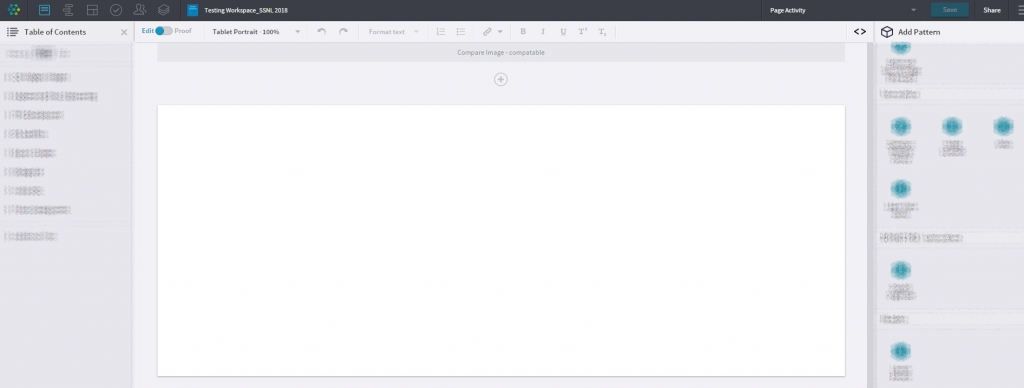Screen dimensions: 1024x388
Task: Open the hamburger menu at top right
Action: coord(1020,10)
